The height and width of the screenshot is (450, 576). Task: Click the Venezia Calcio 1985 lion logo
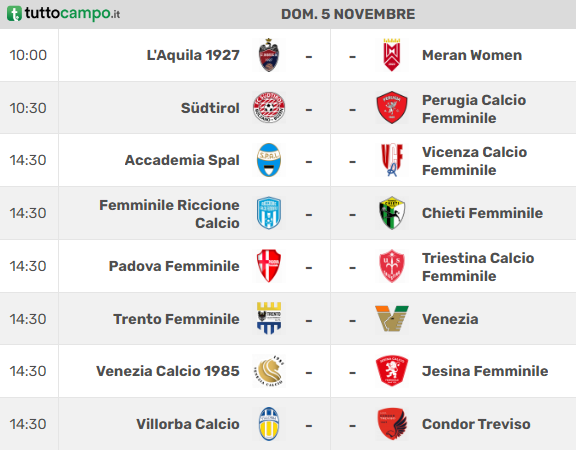[269, 371]
